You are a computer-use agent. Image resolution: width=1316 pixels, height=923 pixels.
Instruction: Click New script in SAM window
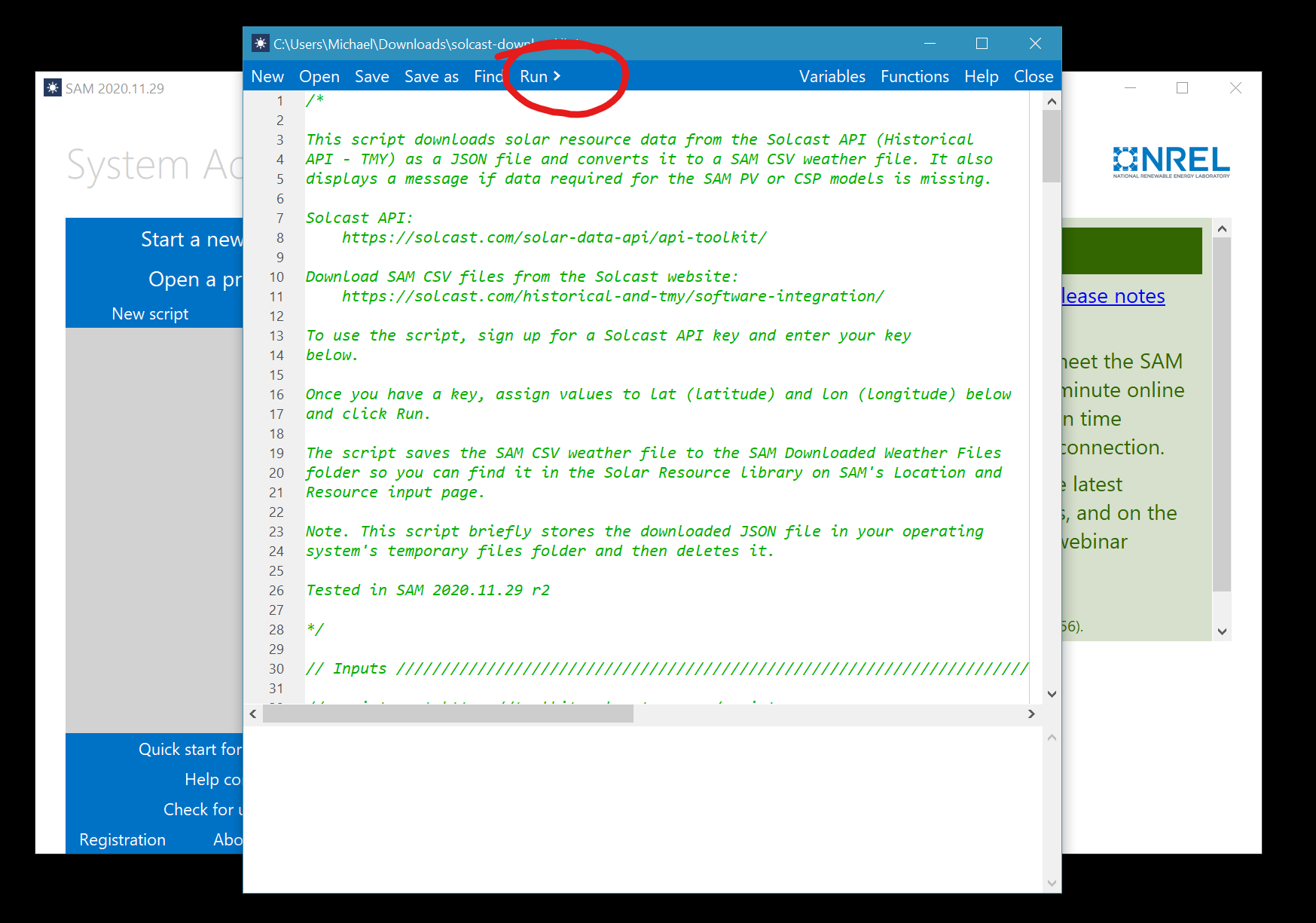pyautogui.click(x=150, y=313)
